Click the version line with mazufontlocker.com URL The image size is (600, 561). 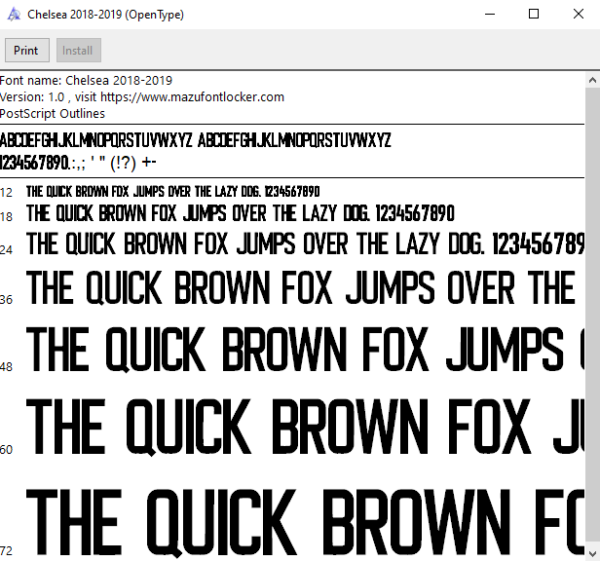(x=142, y=97)
